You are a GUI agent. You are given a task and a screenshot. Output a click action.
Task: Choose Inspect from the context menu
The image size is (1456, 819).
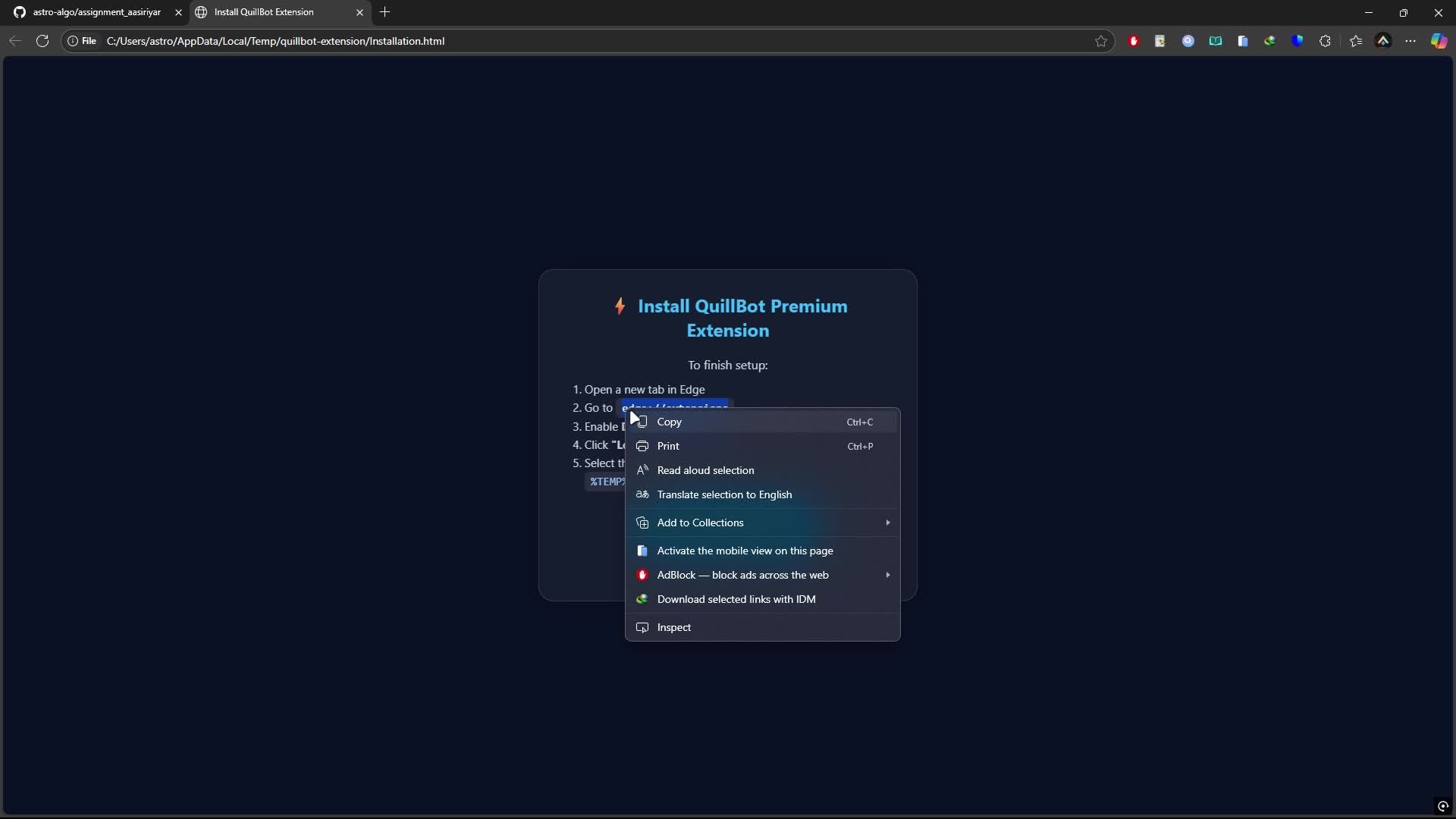673,627
